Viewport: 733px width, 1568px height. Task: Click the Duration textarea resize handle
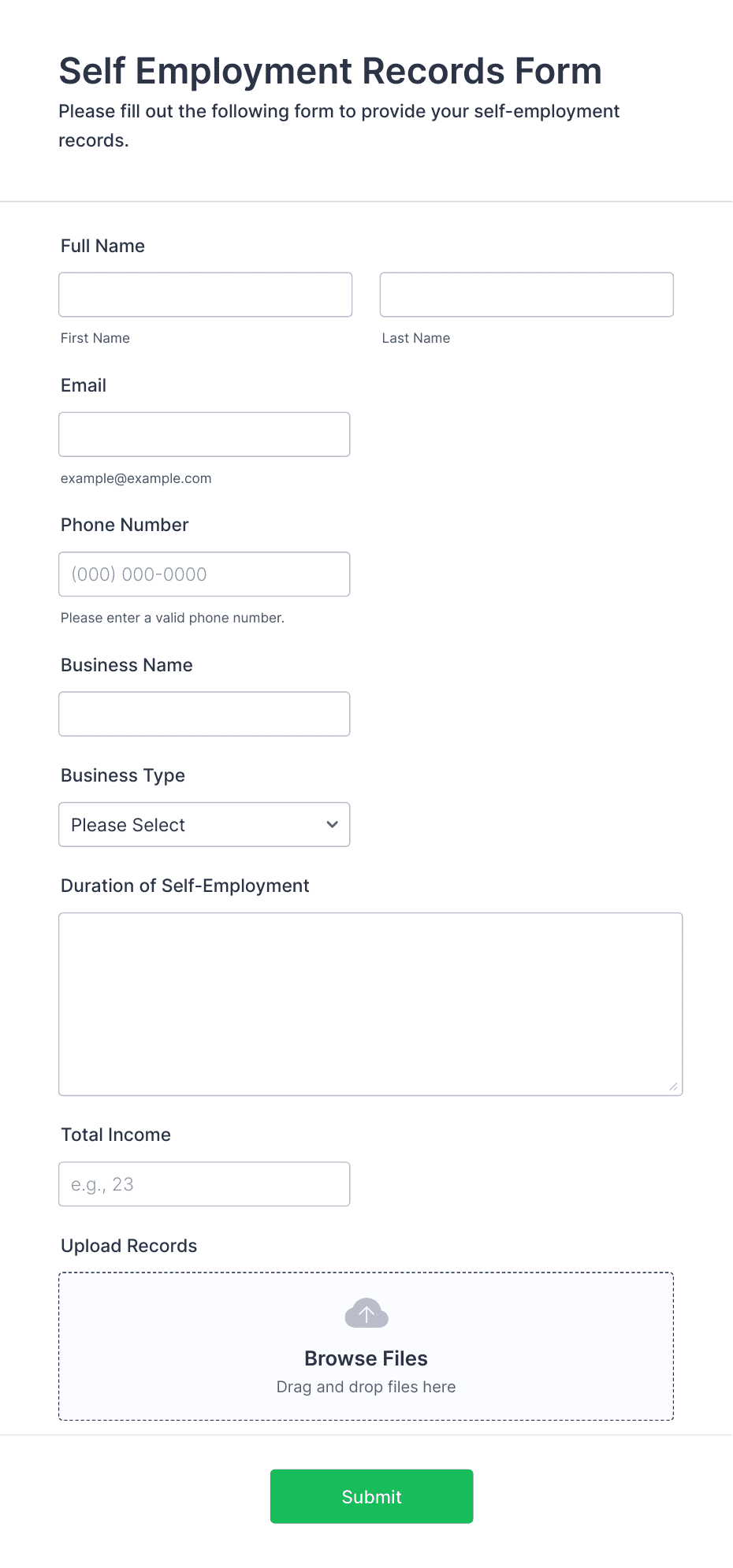click(673, 1087)
